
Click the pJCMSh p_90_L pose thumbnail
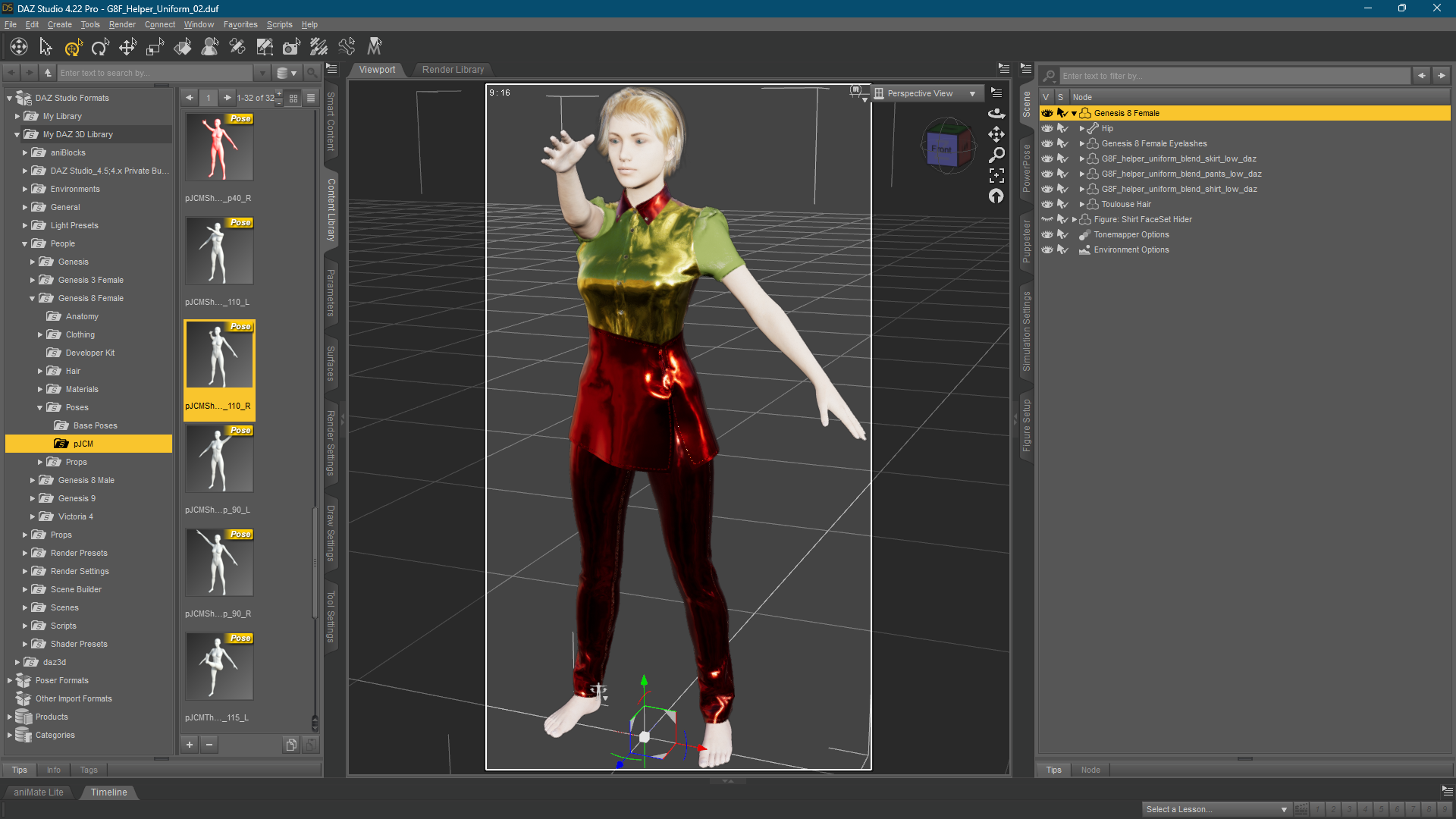(x=219, y=459)
